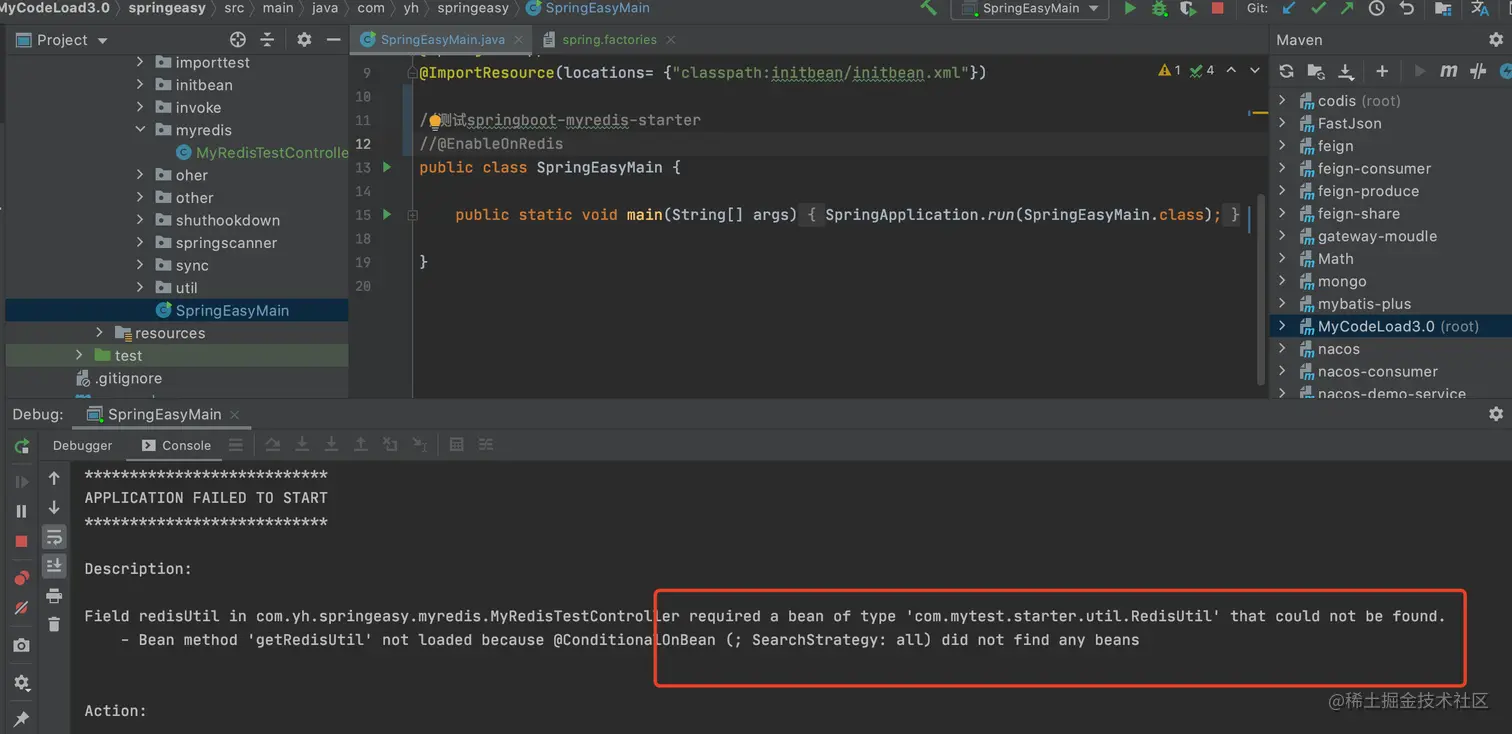Expand the test folder
Screen dimensions: 1512x734
click(79, 356)
